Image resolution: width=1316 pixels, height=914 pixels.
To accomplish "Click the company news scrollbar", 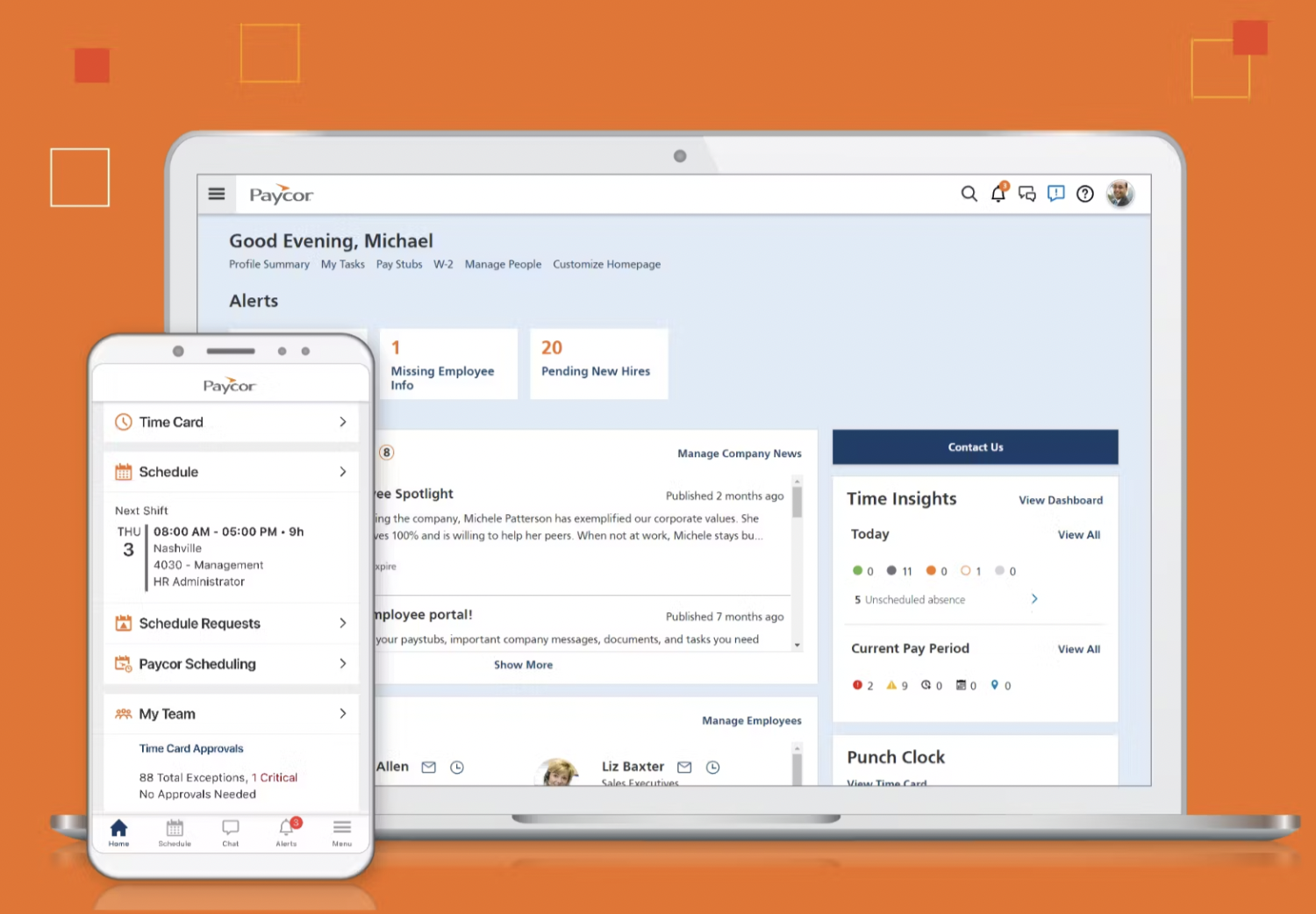I will coord(797,503).
